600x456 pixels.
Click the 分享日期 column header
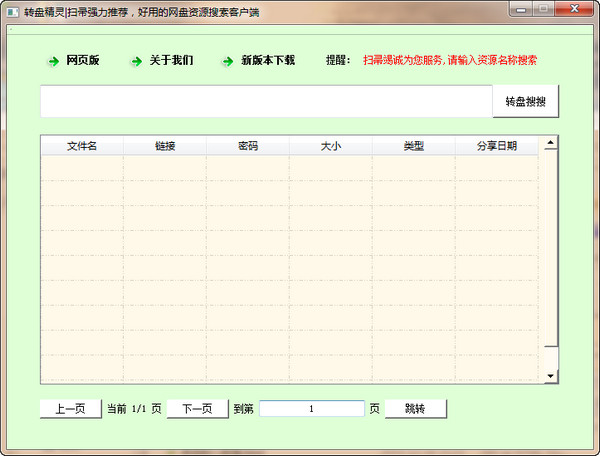coord(496,146)
